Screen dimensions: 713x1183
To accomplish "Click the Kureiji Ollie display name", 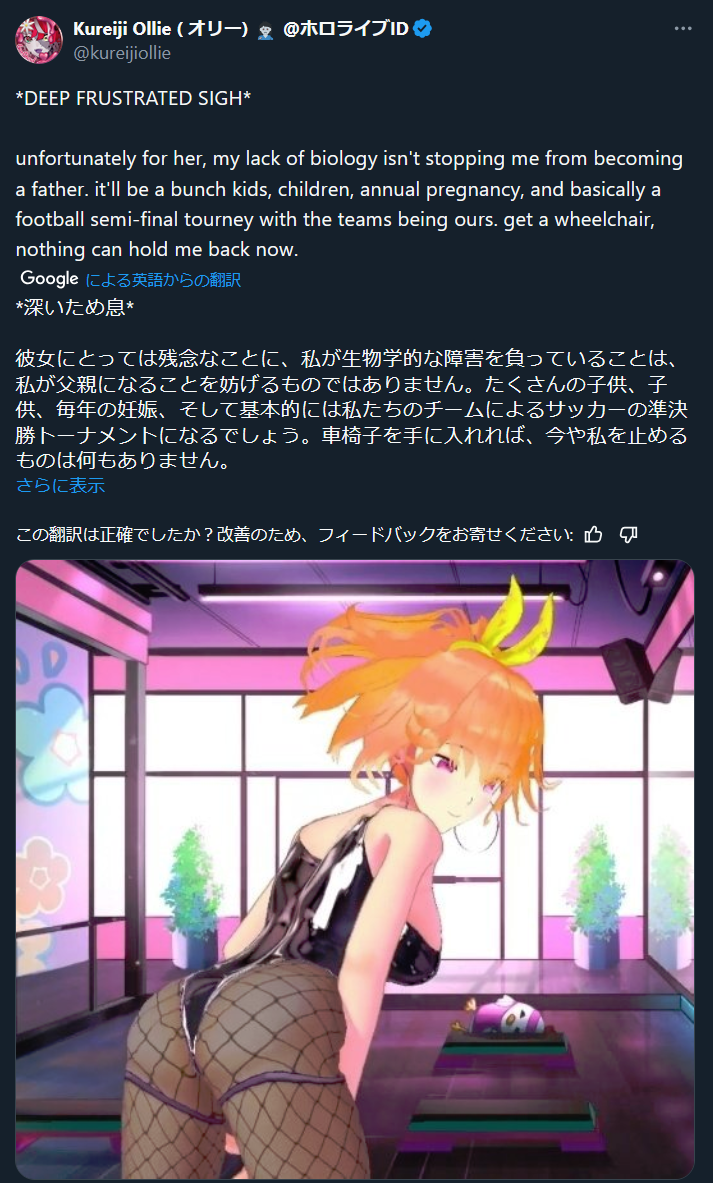I will point(161,29).
